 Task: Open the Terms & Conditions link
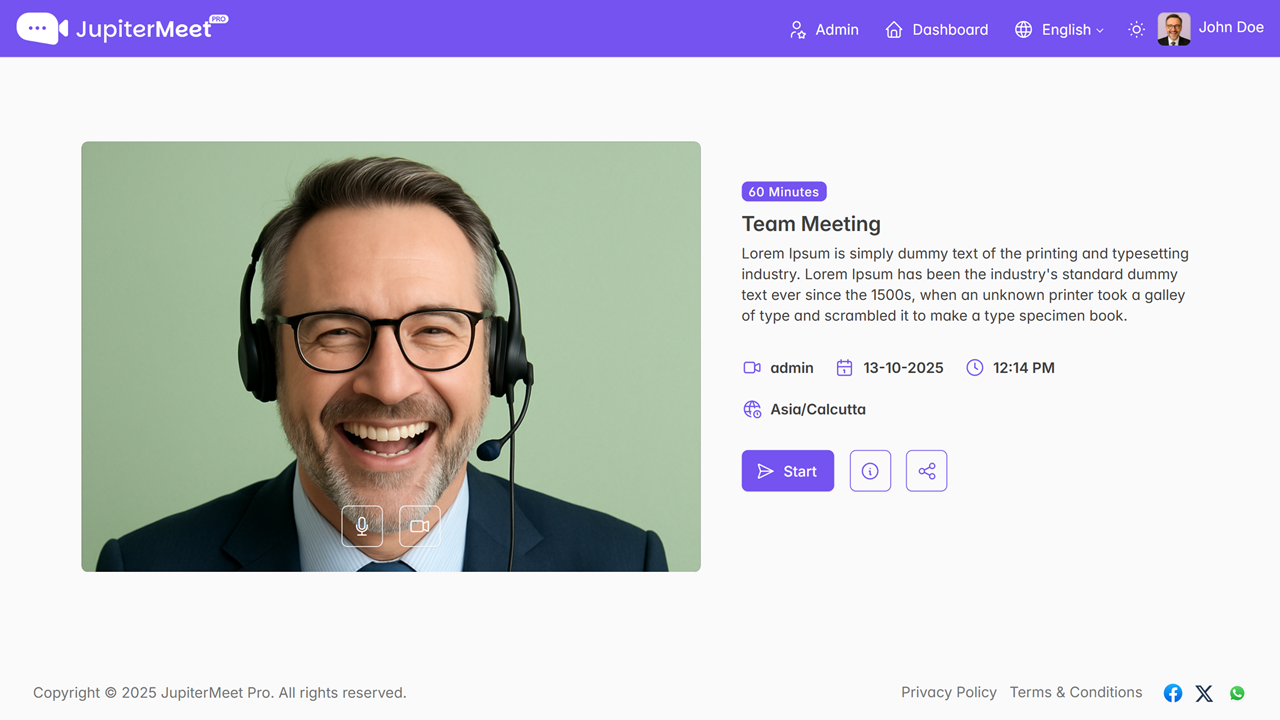click(1075, 692)
